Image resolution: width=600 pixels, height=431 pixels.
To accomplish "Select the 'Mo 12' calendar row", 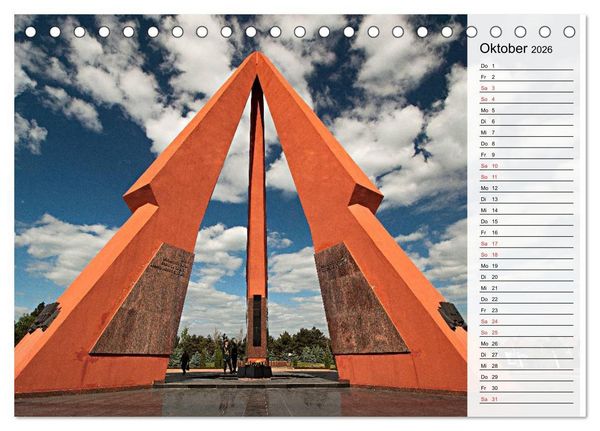I will click(527, 188).
